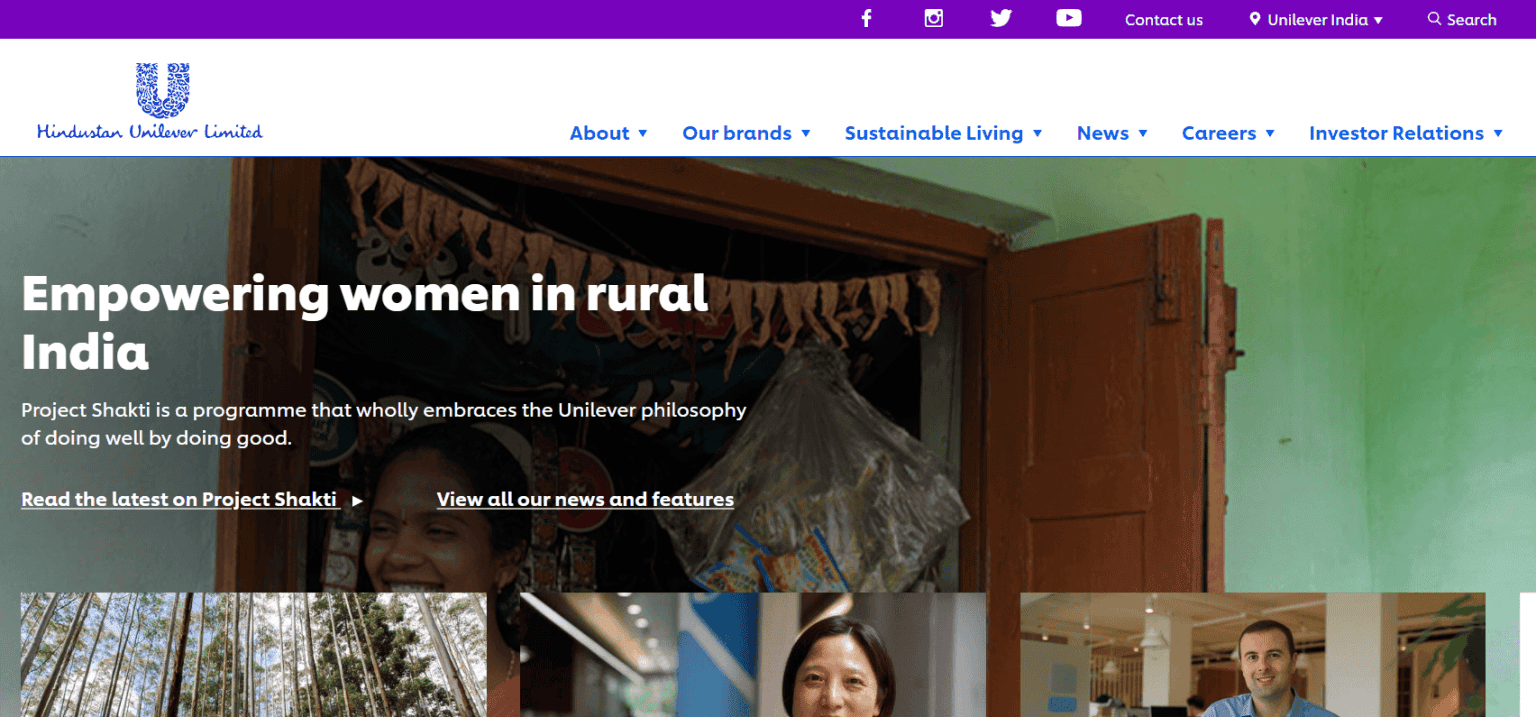The image size is (1536, 717).
Task: Expand the About menu arrow
Action: (x=643, y=133)
